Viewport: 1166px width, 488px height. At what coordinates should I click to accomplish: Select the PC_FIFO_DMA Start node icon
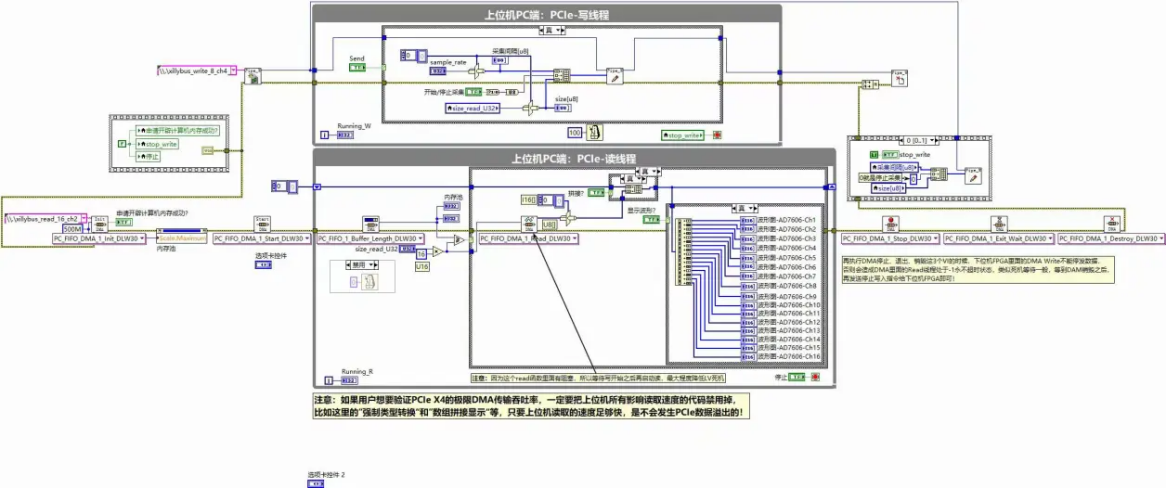tap(263, 223)
